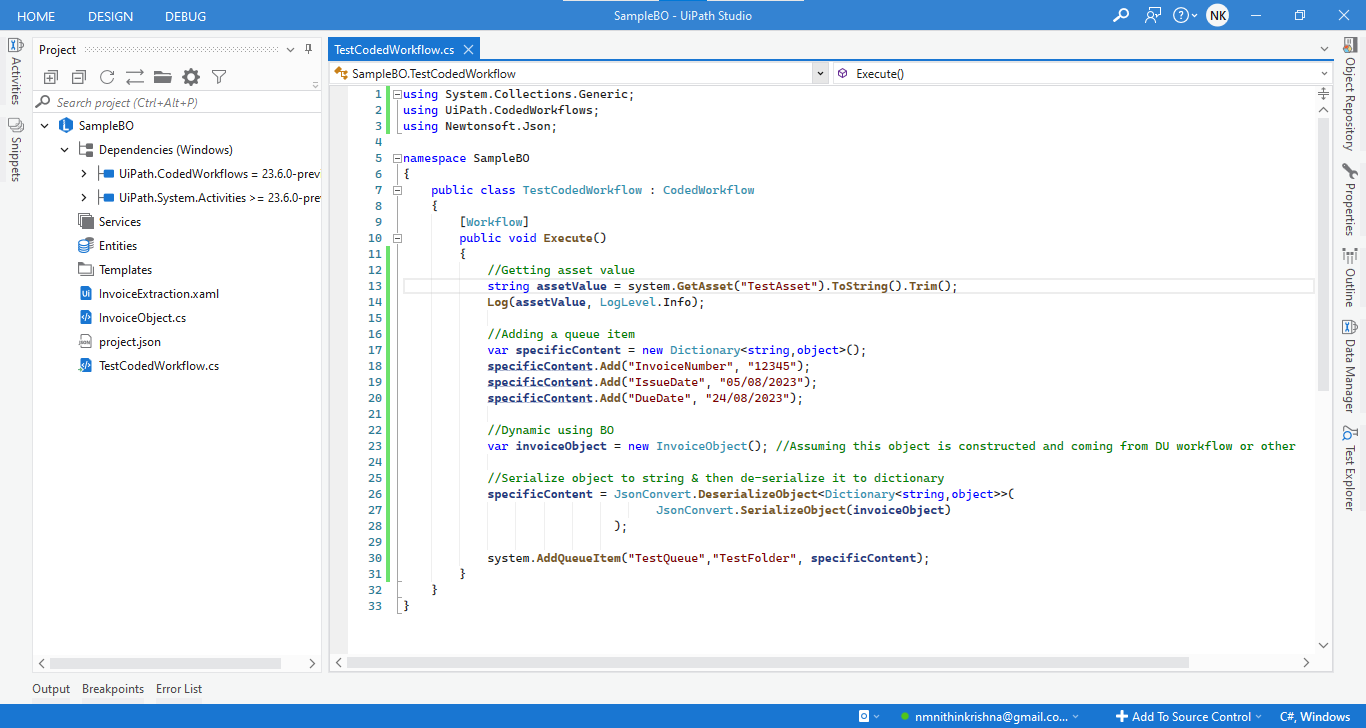Click the C#, Windows status indicator

pos(1314,716)
